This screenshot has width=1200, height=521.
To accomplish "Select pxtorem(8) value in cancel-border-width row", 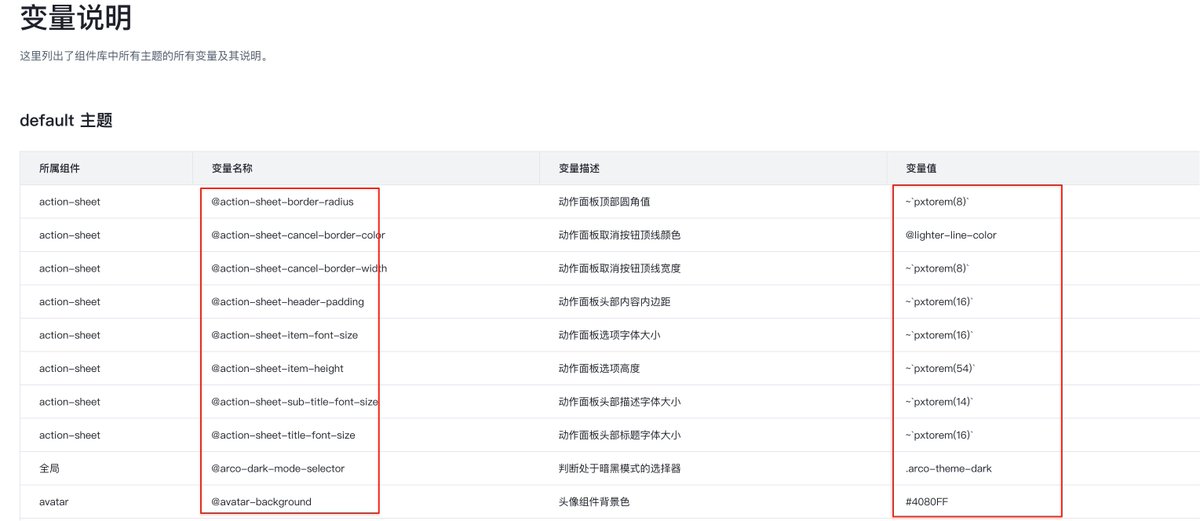I will (937, 268).
